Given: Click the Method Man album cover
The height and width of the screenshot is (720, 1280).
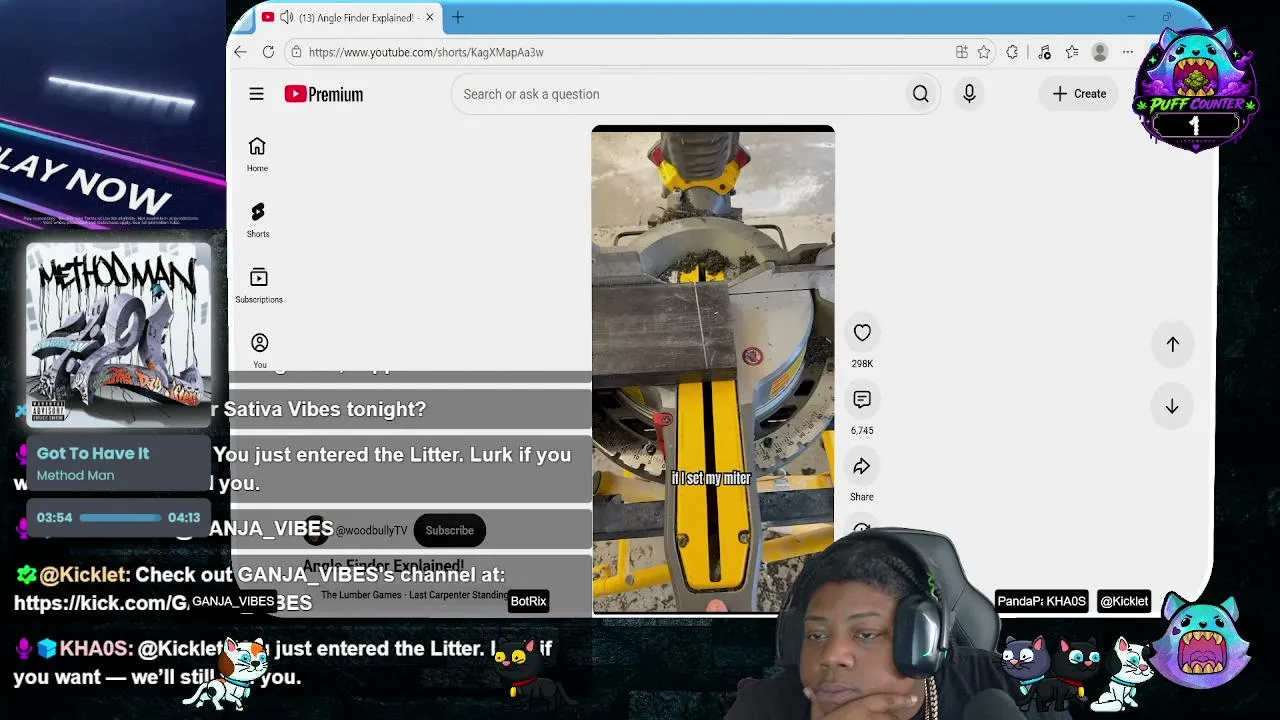Looking at the screenshot, I should [118, 336].
